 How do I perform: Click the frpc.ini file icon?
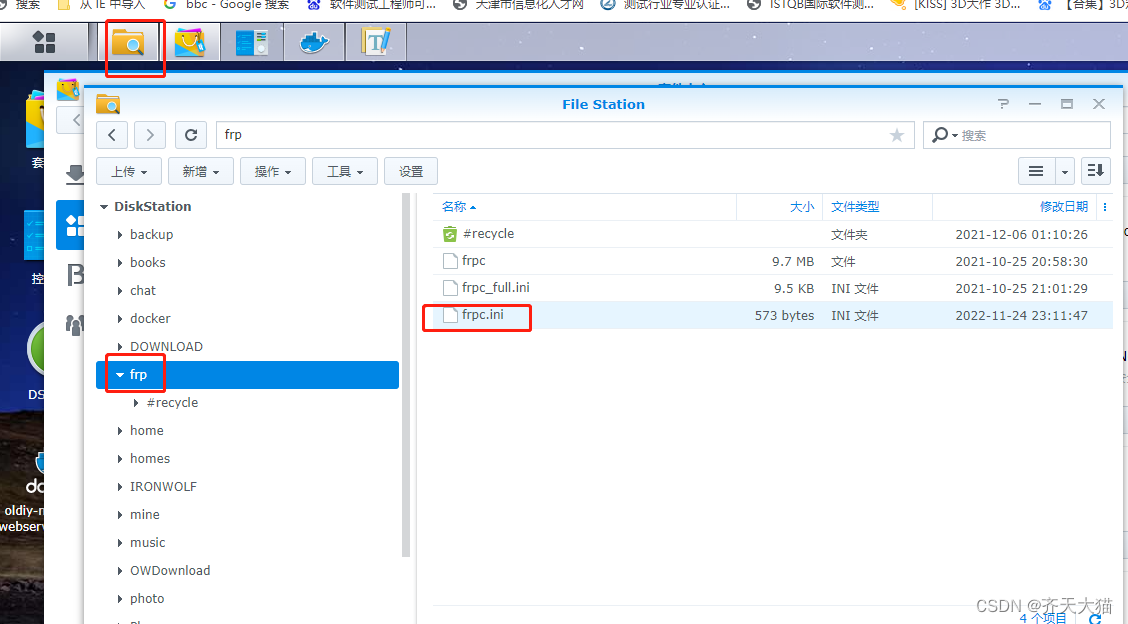coord(450,315)
